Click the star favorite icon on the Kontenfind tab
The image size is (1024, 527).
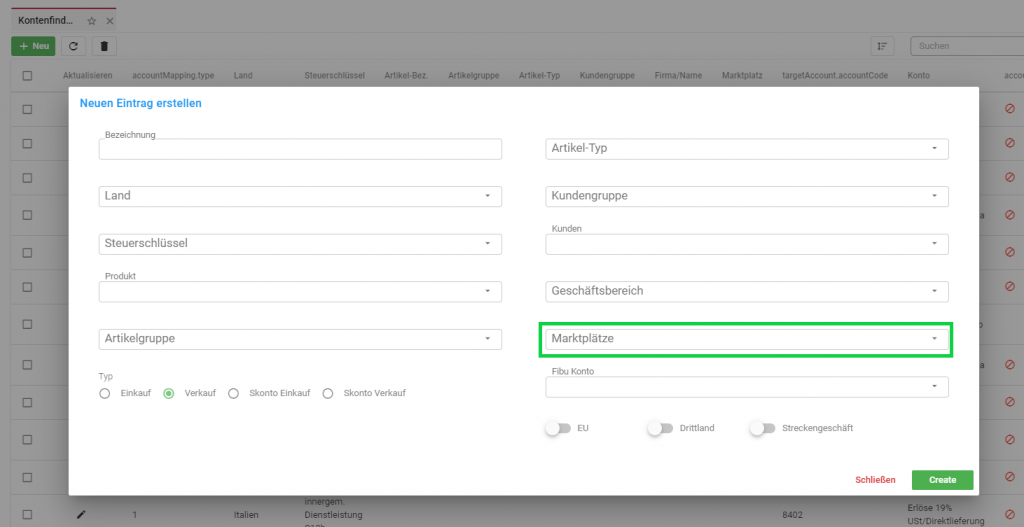91,21
